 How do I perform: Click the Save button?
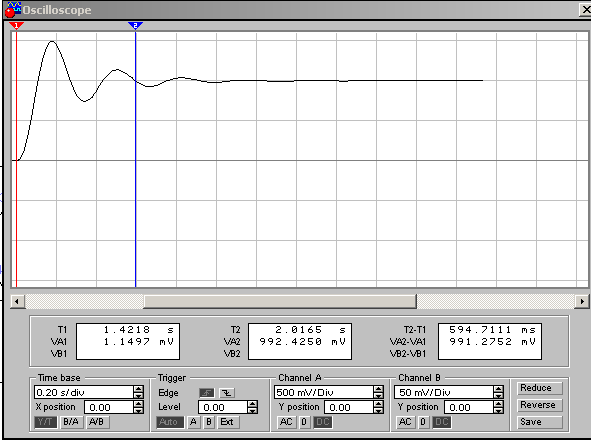pos(540,422)
